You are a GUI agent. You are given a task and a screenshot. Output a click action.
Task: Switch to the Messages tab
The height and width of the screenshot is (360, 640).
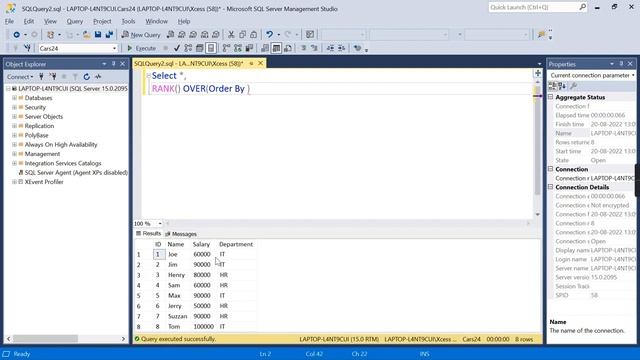(181, 234)
